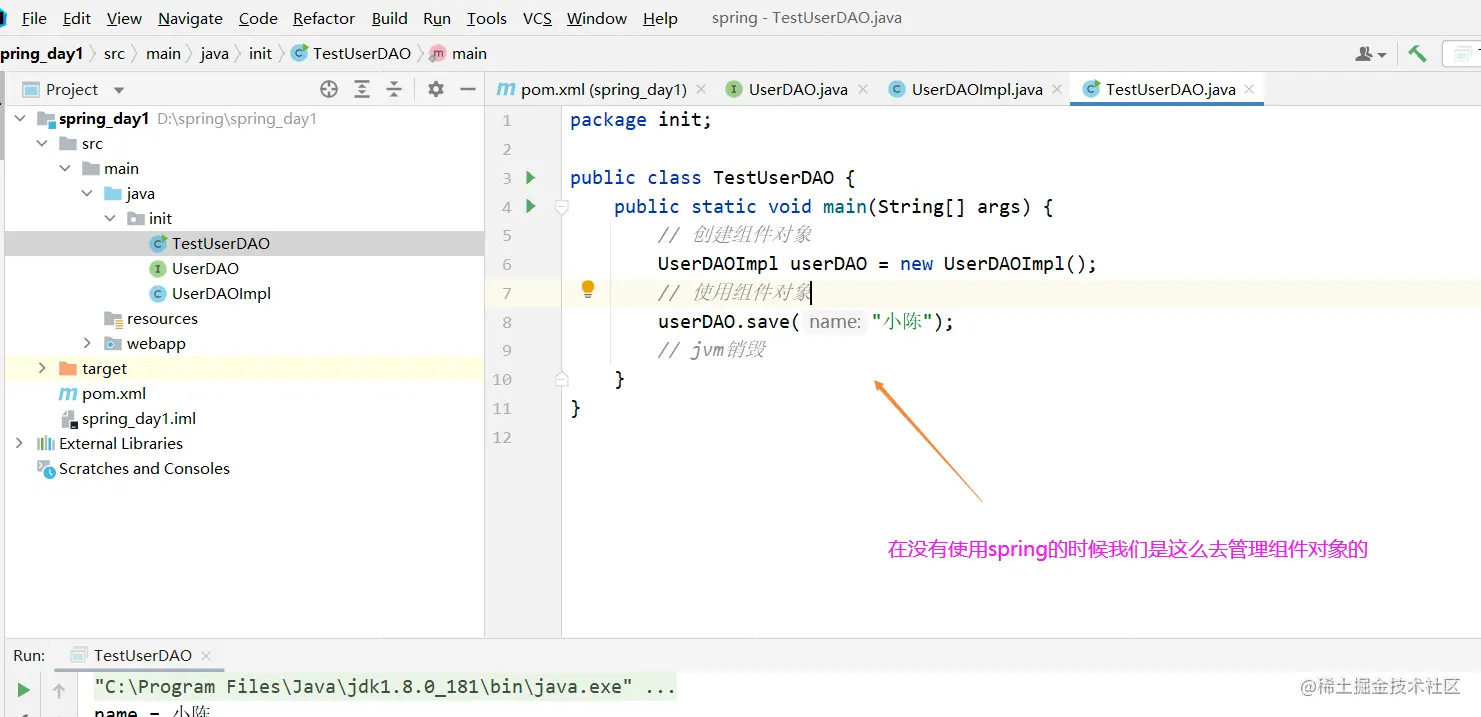The width and height of the screenshot is (1481, 717).
Task: Click the TestUserDAO breadcrumb
Action: click(x=351, y=53)
